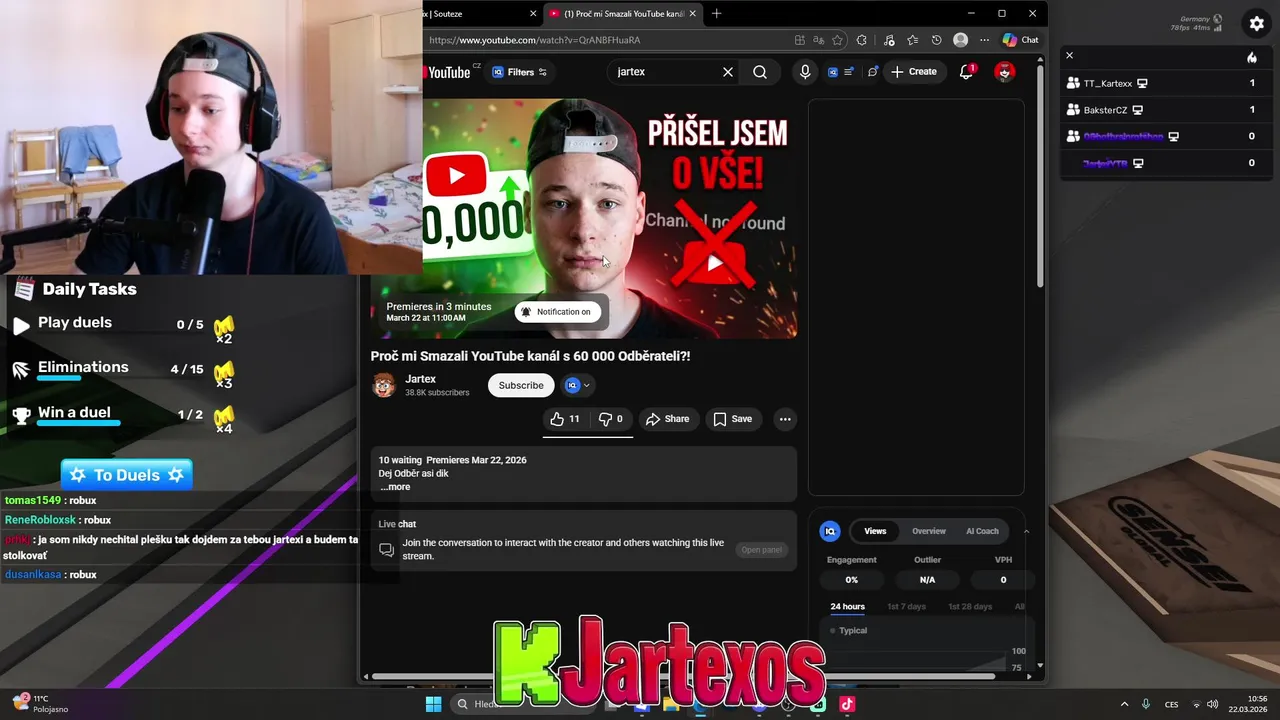Viewport: 1280px width, 720px height.
Task: Like the video with thumbs up
Action: point(565,419)
